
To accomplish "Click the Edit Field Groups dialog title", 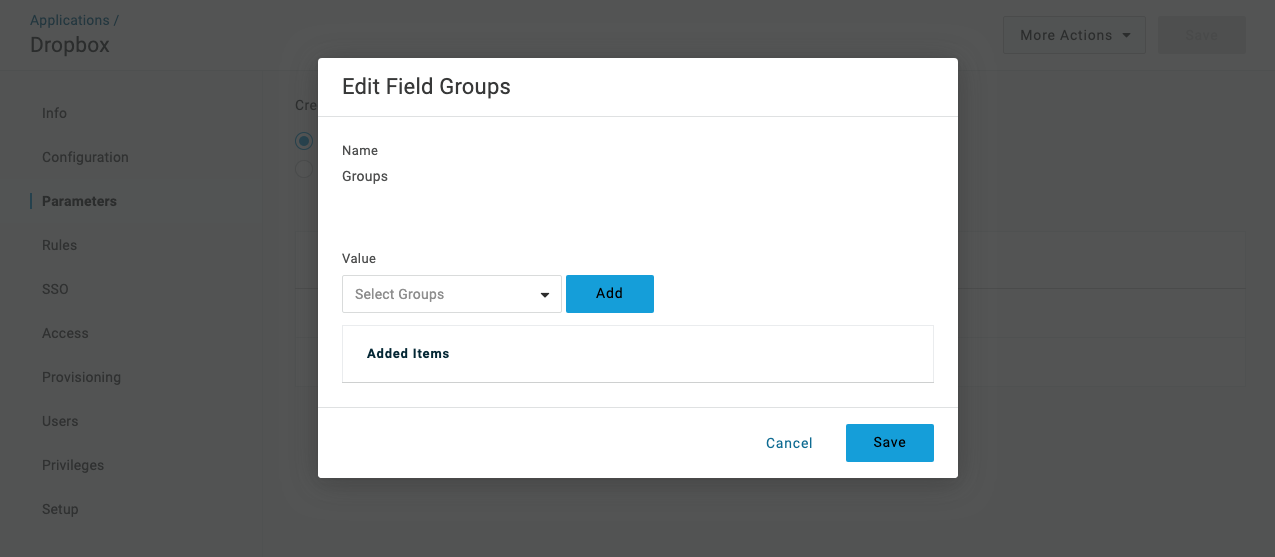I will 426,87.
